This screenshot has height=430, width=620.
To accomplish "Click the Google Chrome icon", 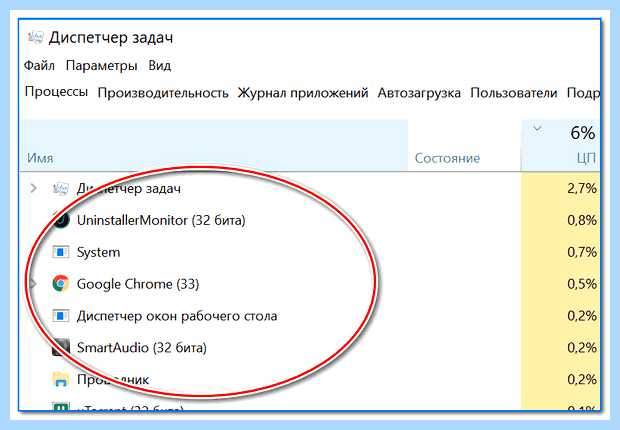I will (x=60, y=284).
